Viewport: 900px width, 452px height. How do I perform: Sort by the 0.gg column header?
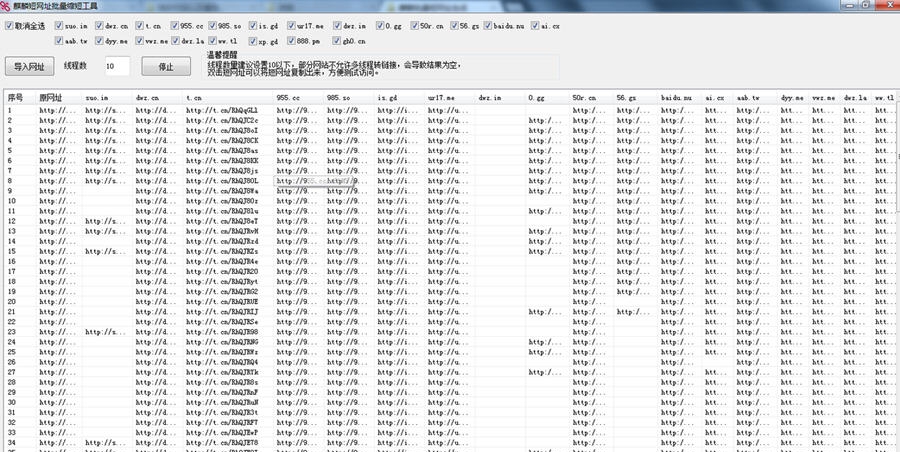548,98
